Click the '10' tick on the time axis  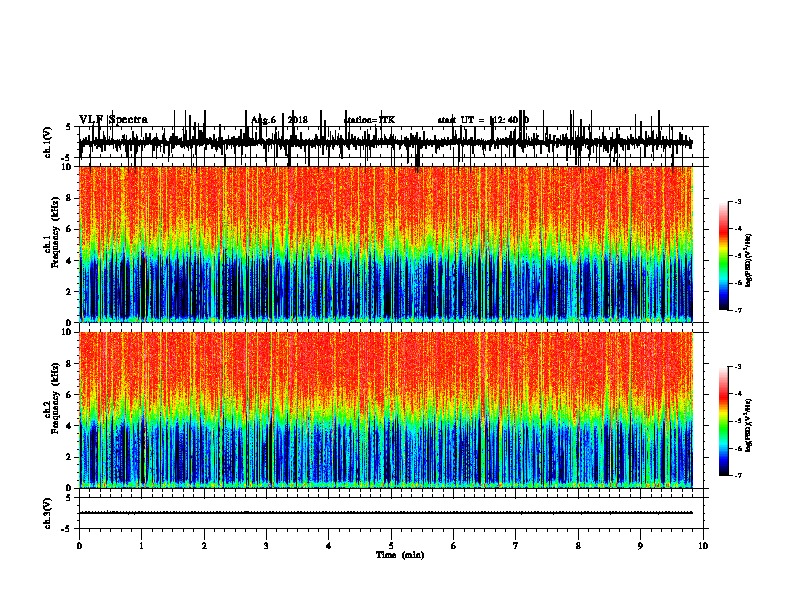(x=703, y=545)
